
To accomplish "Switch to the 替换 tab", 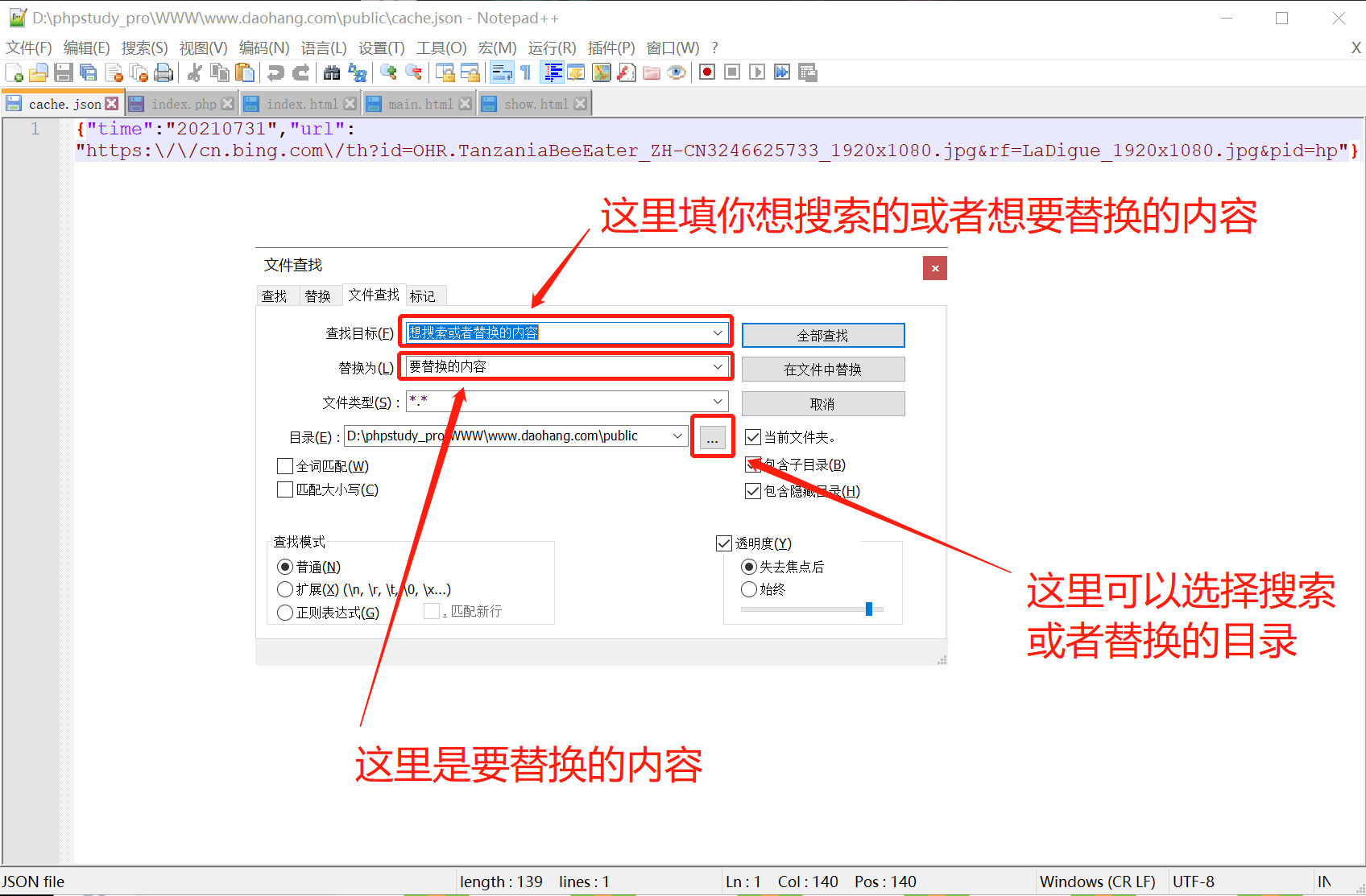I will 319,295.
